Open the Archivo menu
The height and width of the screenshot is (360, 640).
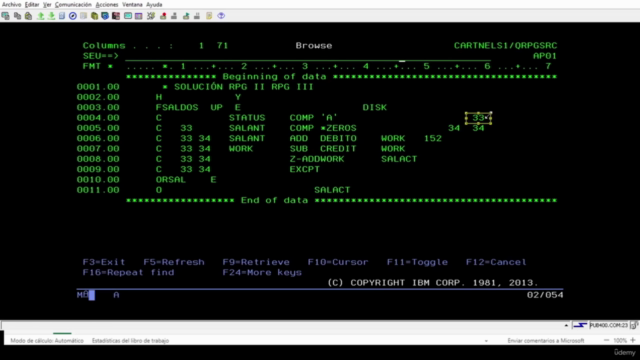click(x=11, y=4)
